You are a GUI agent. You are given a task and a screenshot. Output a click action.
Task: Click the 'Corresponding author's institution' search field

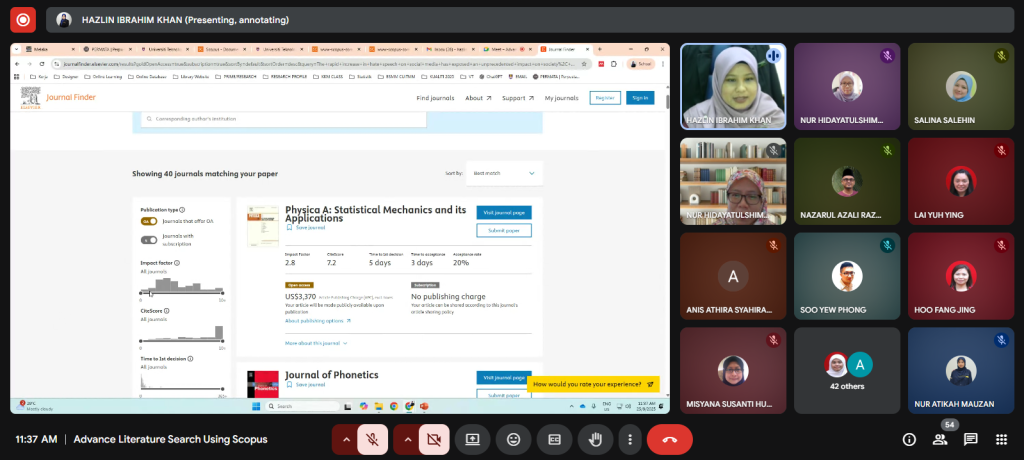283,119
